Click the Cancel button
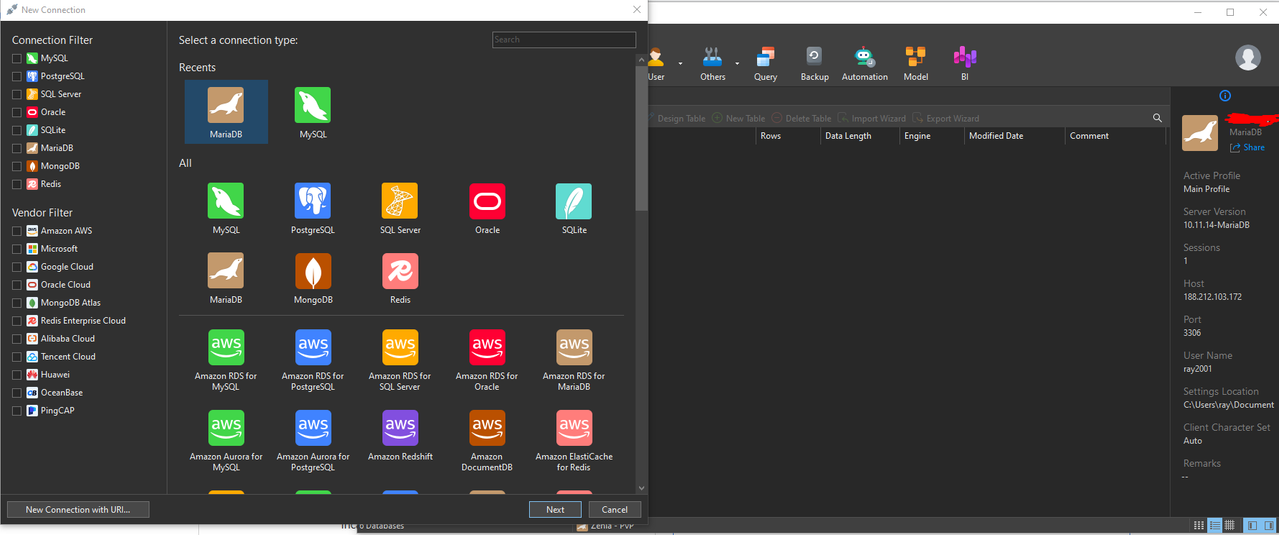 coord(614,509)
